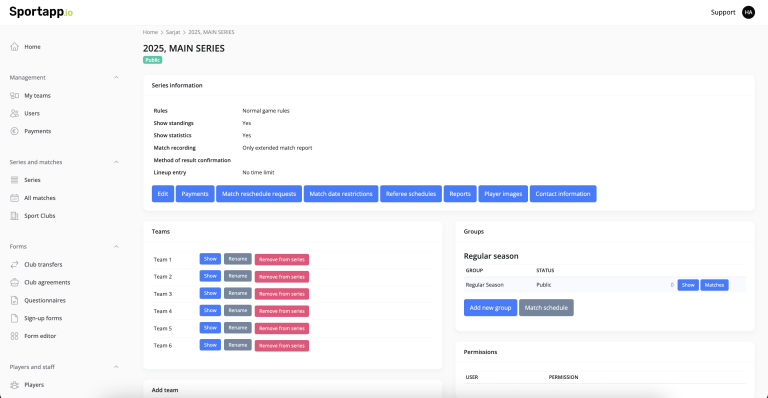Click the Regular Season group name

coord(484,285)
